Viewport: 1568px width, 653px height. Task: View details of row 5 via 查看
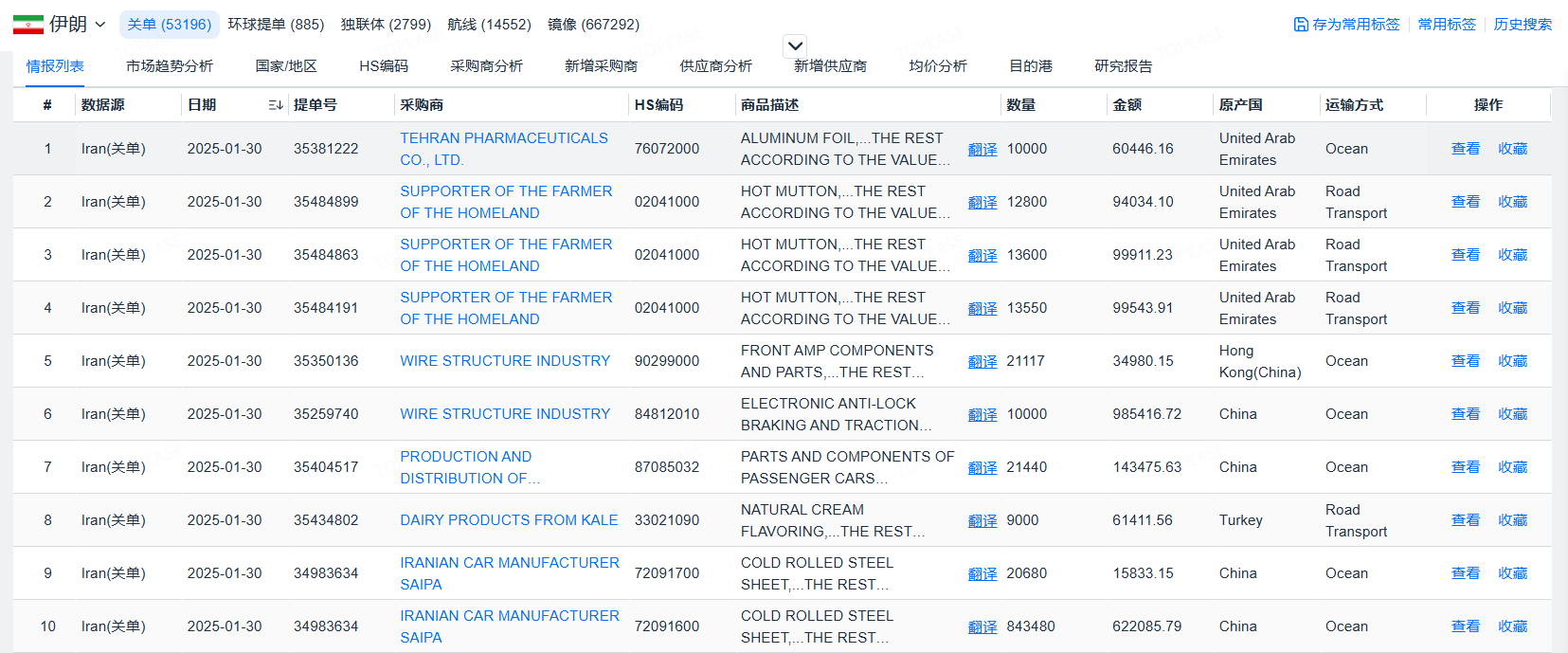[x=1465, y=361]
